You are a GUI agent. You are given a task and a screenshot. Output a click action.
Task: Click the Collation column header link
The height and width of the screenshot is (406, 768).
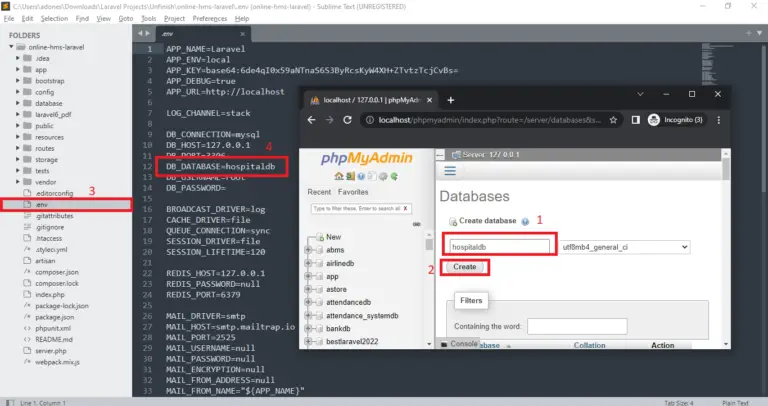[589, 345]
